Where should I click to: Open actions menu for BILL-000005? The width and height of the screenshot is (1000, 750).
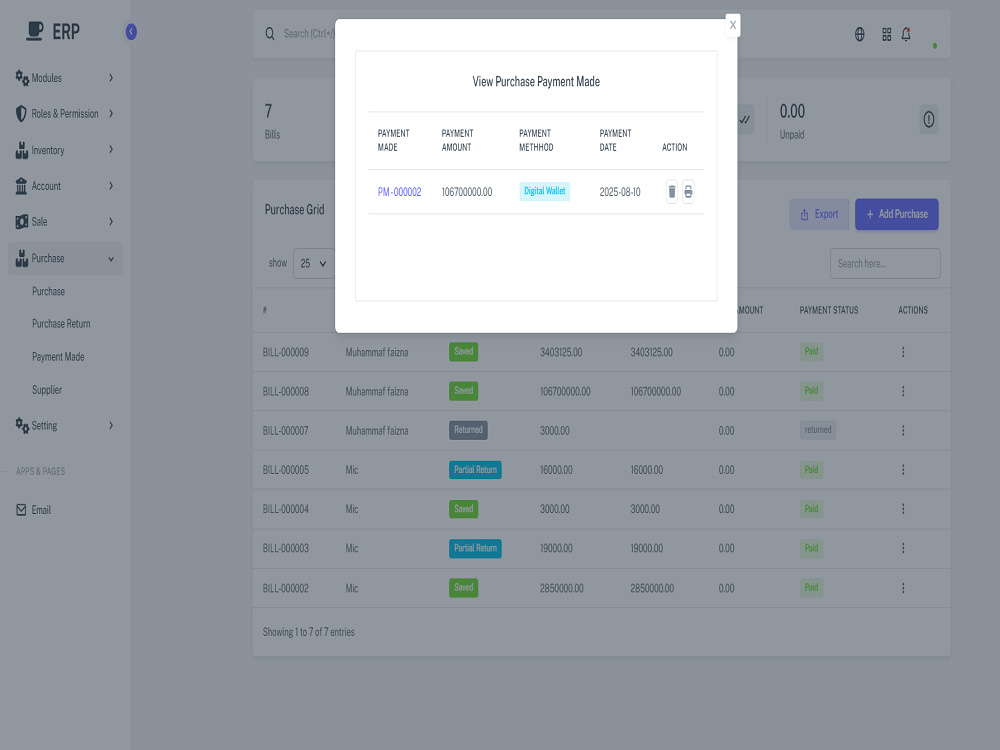click(x=903, y=470)
